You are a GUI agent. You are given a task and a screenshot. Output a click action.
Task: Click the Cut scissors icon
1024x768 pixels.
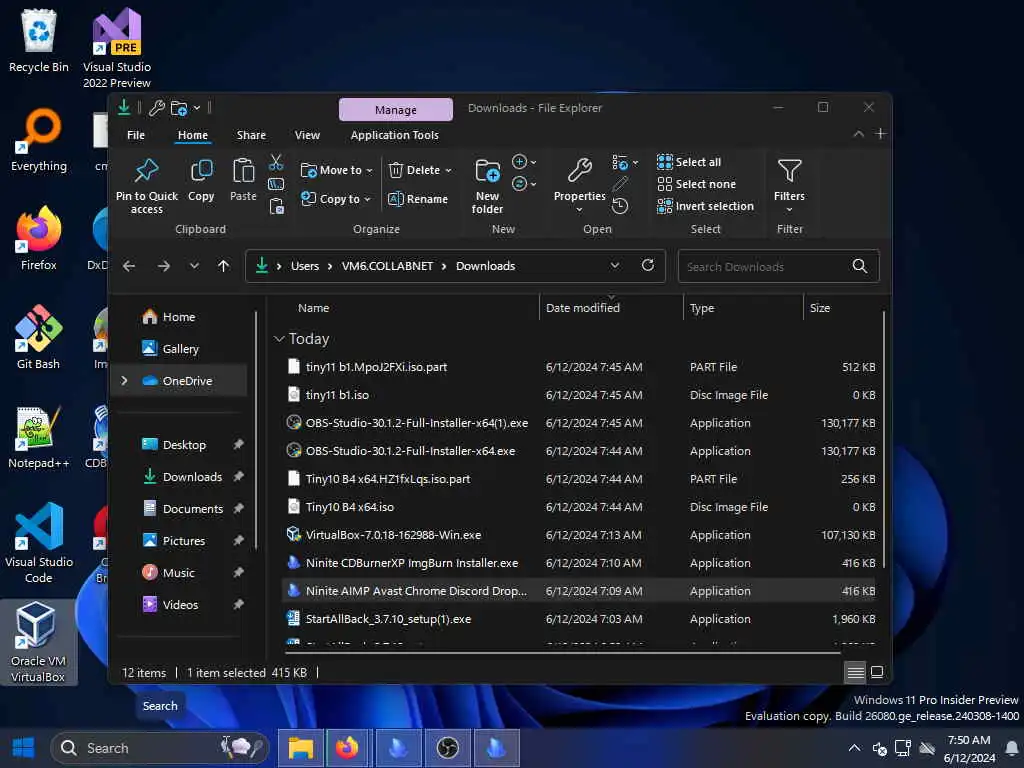pyautogui.click(x=276, y=162)
